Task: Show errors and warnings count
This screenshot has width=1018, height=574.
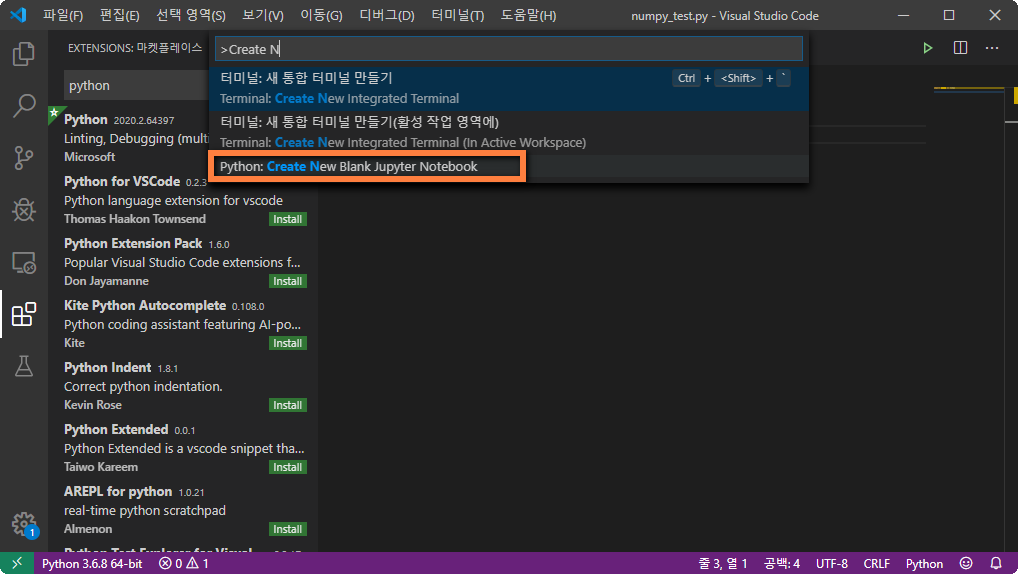Action: pyautogui.click(x=184, y=563)
